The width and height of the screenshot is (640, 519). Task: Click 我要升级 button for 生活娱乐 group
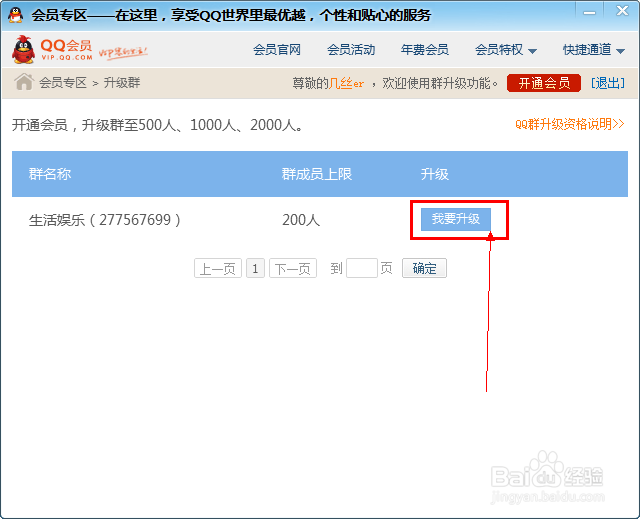pyautogui.click(x=456, y=219)
